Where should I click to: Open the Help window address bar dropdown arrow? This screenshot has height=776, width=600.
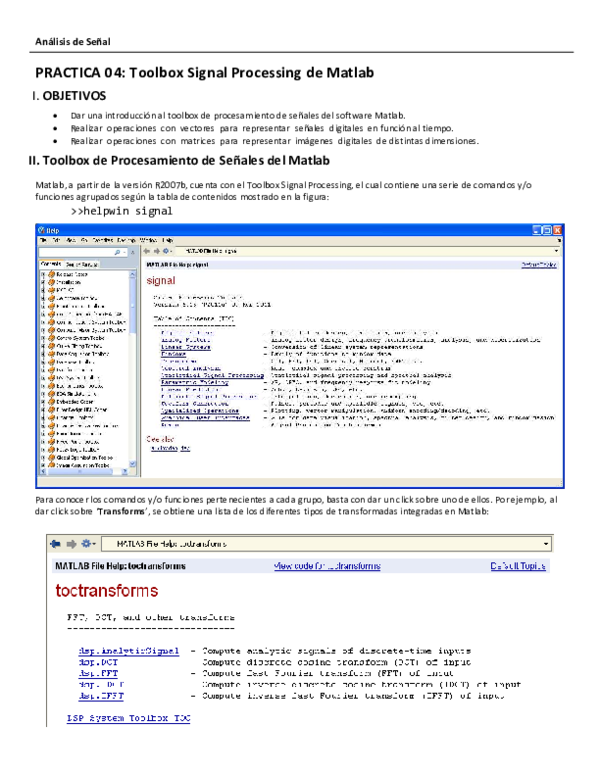[556, 251]
